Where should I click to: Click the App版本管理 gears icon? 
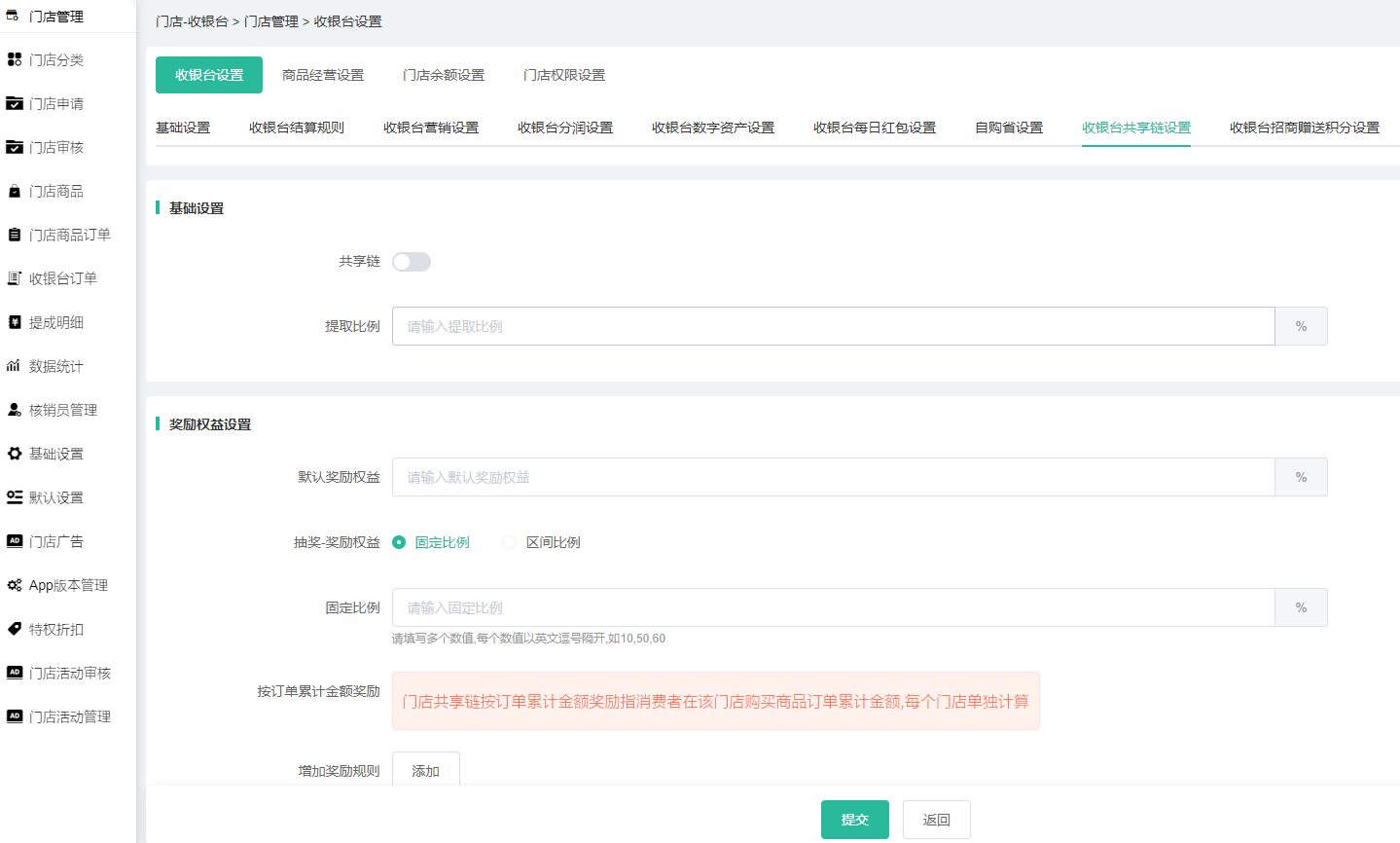pyautogui.click(x=15, y=585)
